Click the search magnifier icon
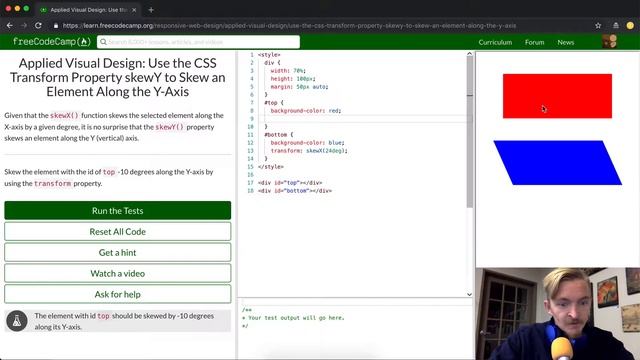The width and height of the screenshot is (640, 360). pyautogui.click(x=103, y=42)
